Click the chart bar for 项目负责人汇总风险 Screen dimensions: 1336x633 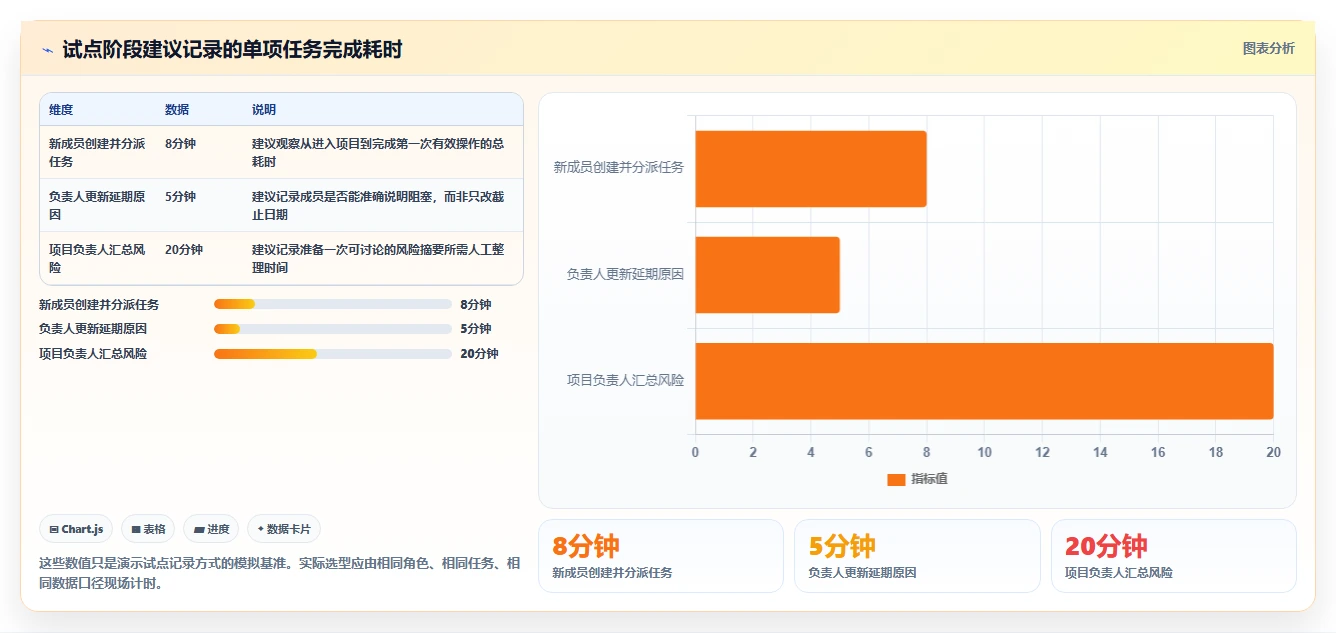[x=984, y=381]
